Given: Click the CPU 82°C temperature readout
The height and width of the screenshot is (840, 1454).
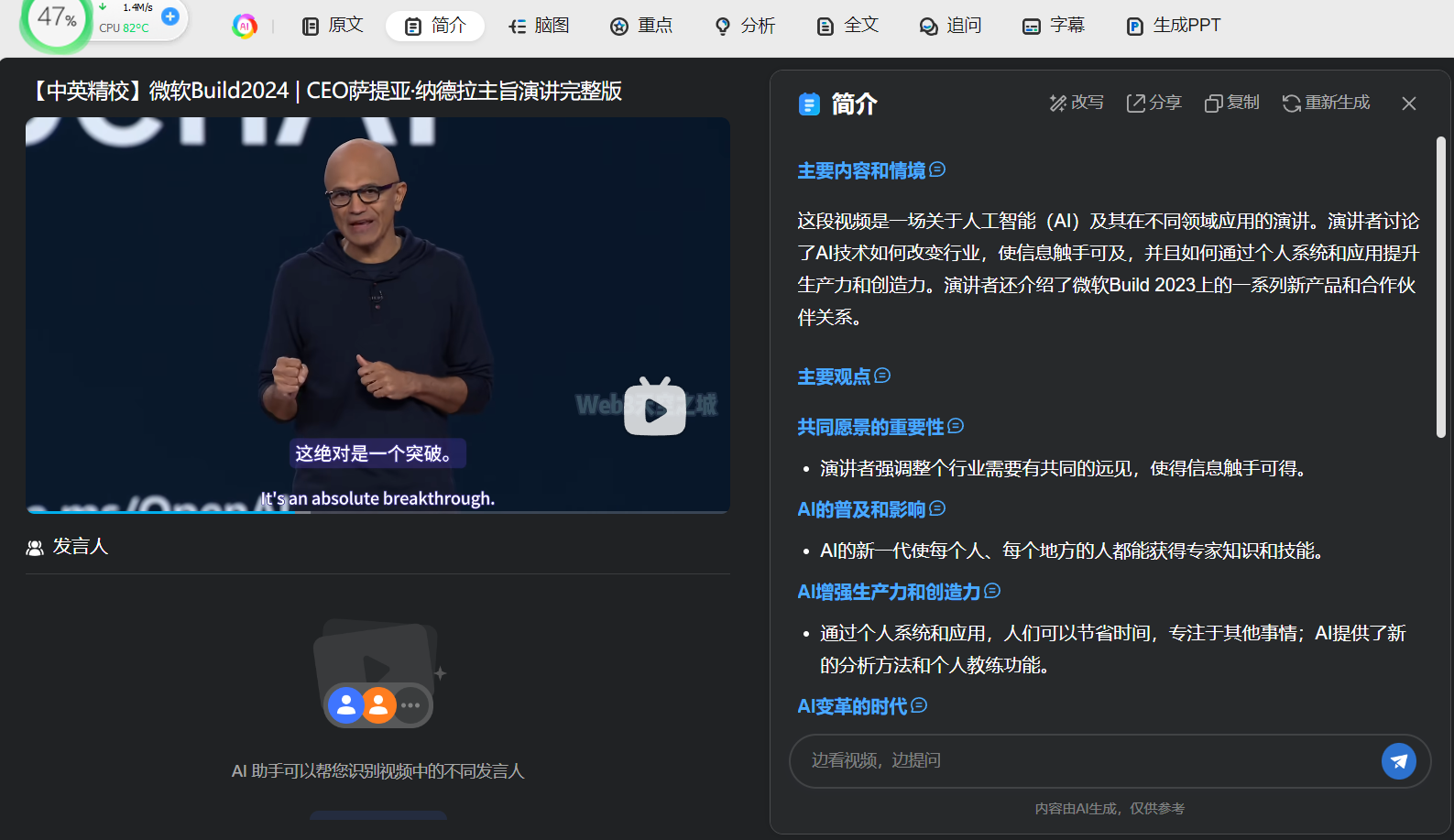Looking at the screenshot, I should pyautogui.click(x=124, y=28).
